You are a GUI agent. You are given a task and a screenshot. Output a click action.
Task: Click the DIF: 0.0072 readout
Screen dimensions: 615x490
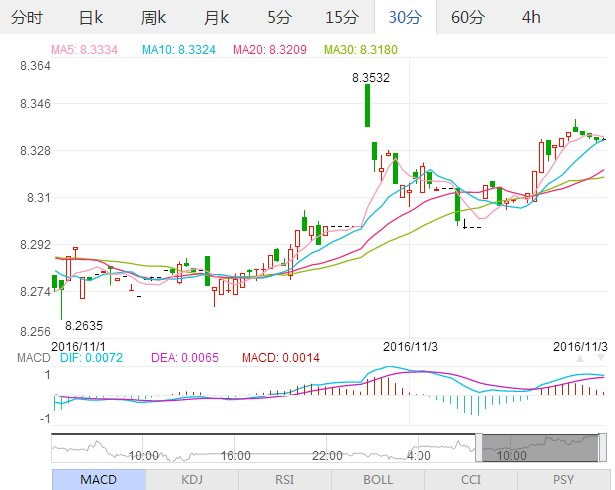tap(91, 358)
